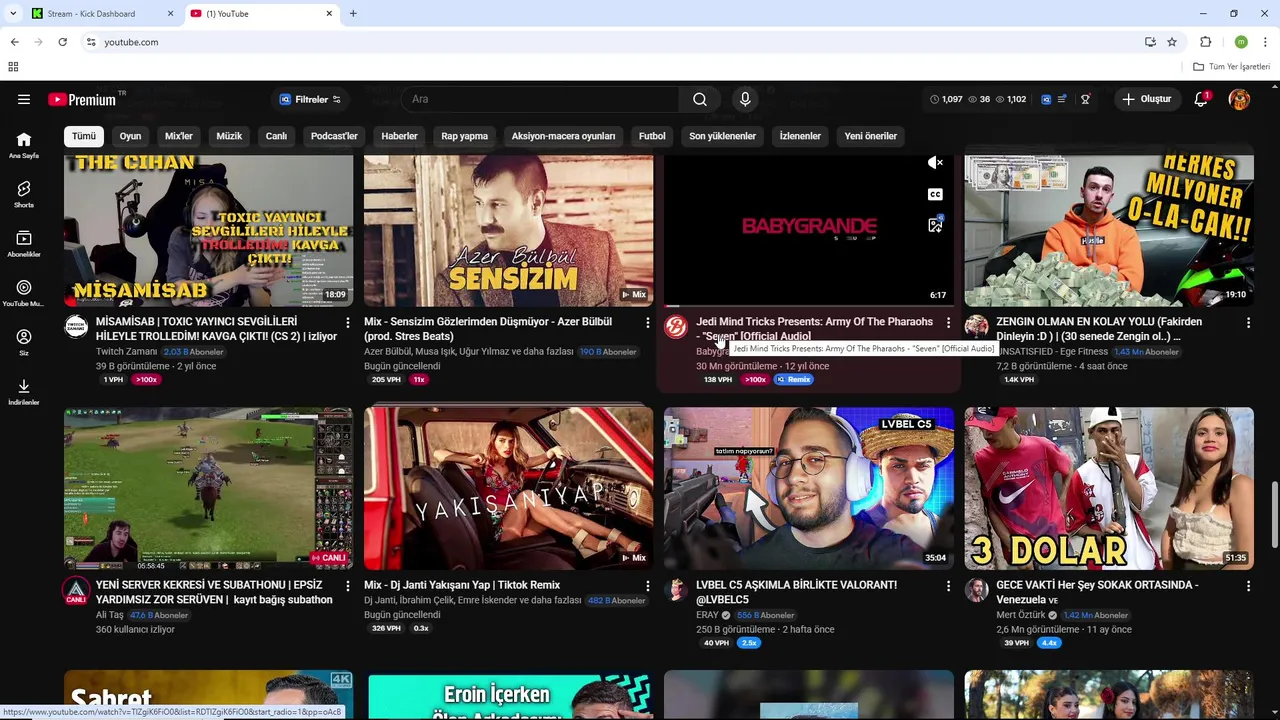Open ERAY channel link
Viewport: 1280px width, 720px height.
coord(707,615)
